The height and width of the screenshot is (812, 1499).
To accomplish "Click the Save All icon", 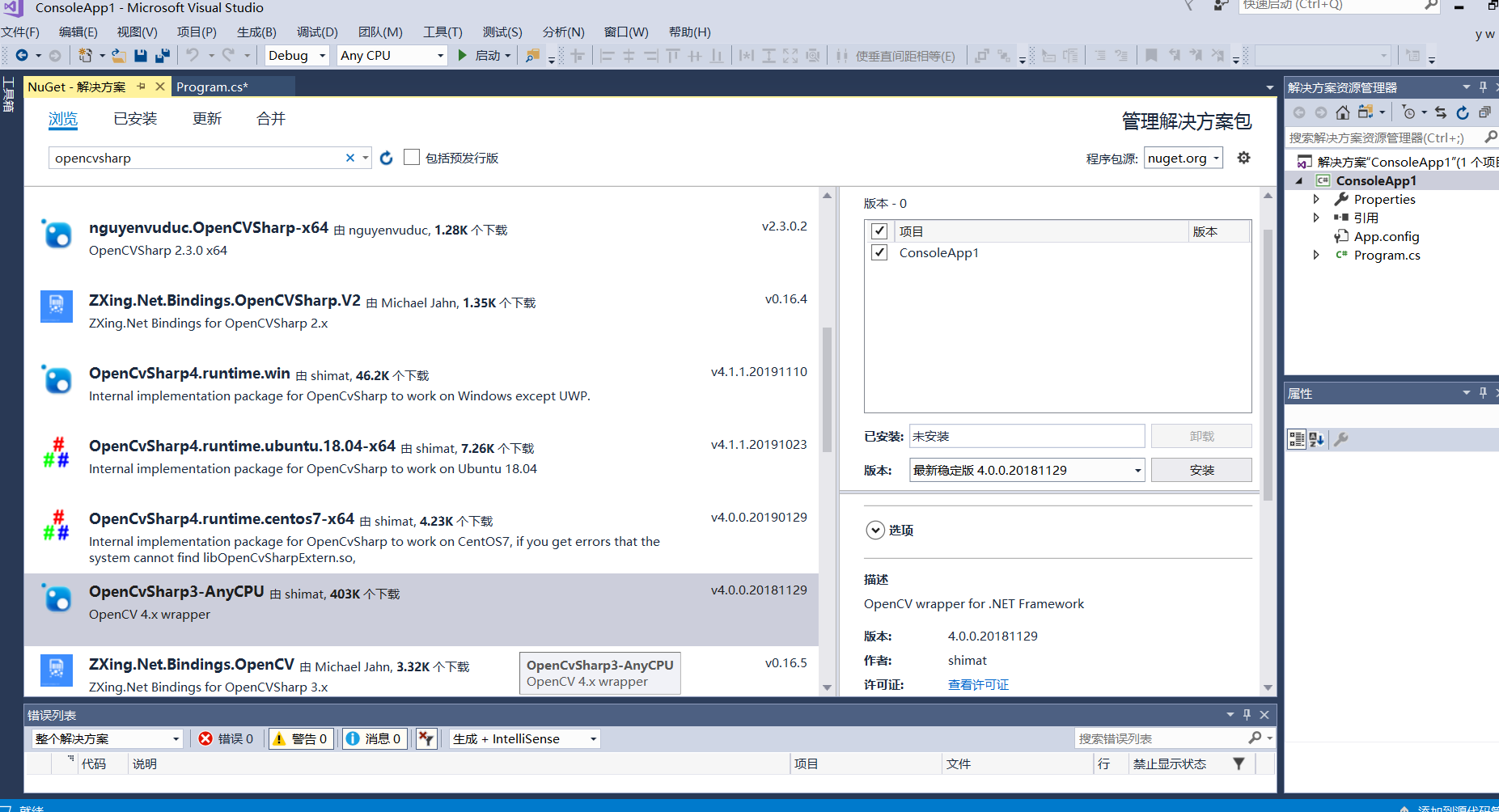I will pyautogui.click(x=163, y=55).
